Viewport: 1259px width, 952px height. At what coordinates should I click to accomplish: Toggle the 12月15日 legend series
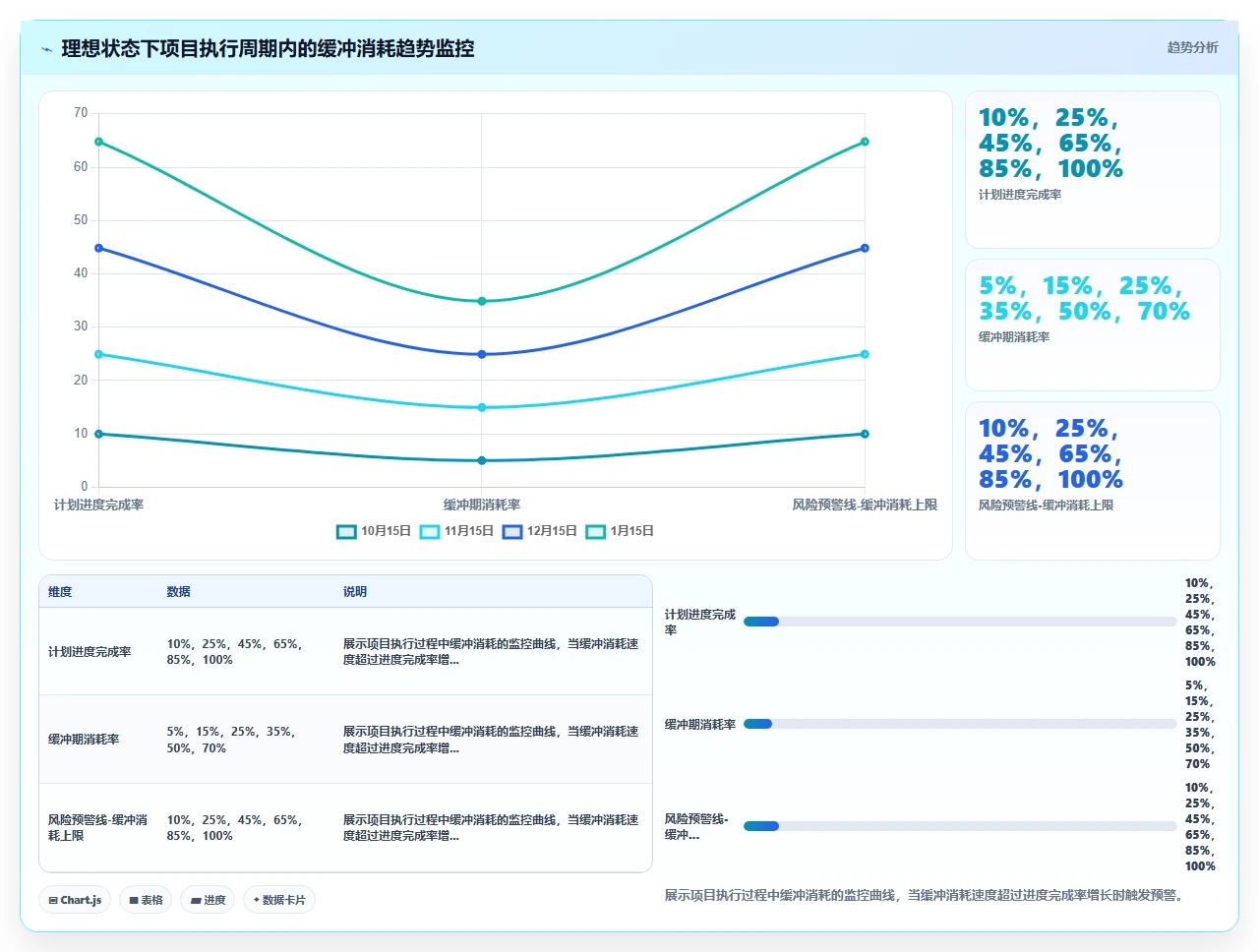click(539, 531)
